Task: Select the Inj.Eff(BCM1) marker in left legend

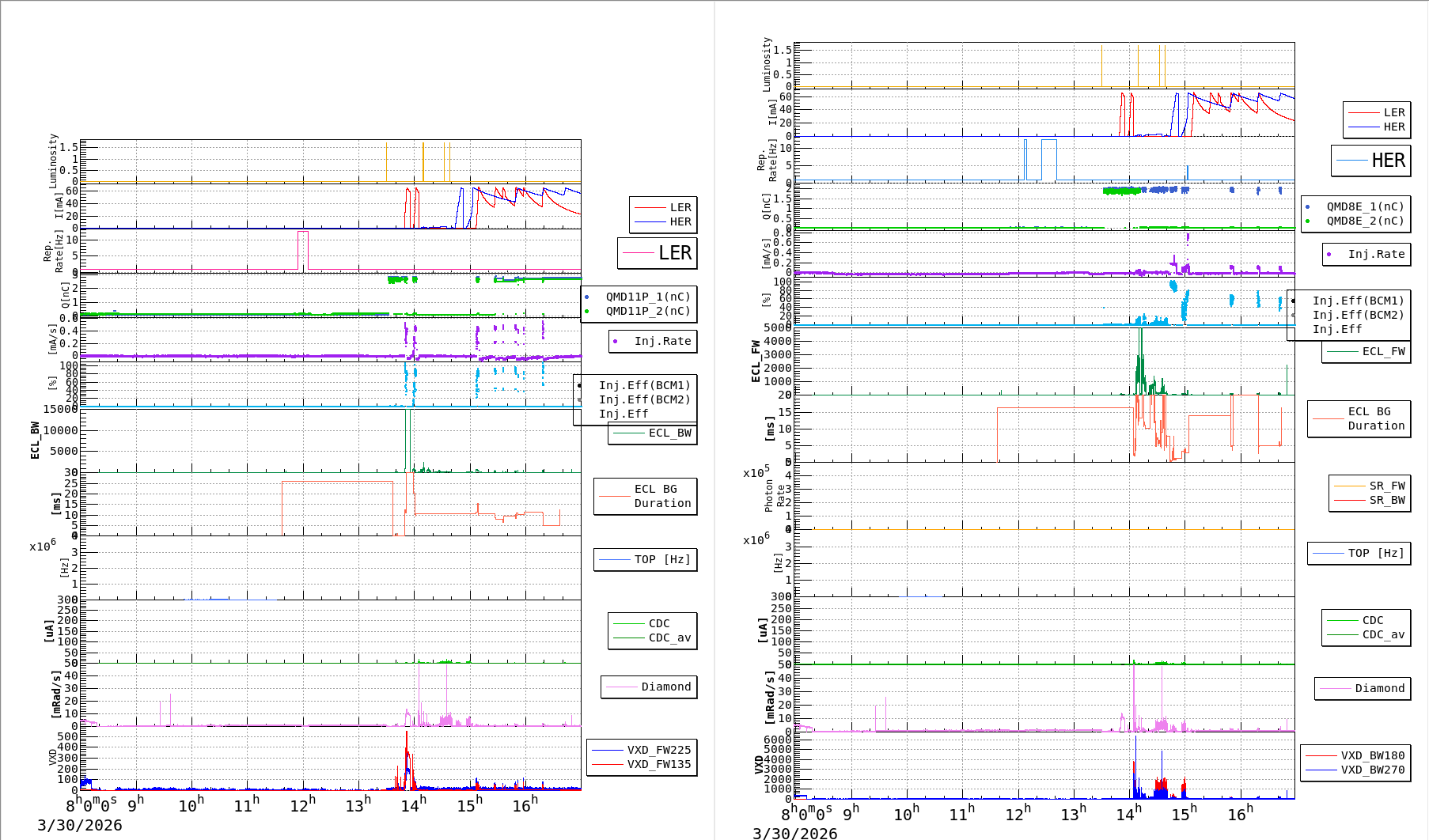Action: tap(580, 386)
